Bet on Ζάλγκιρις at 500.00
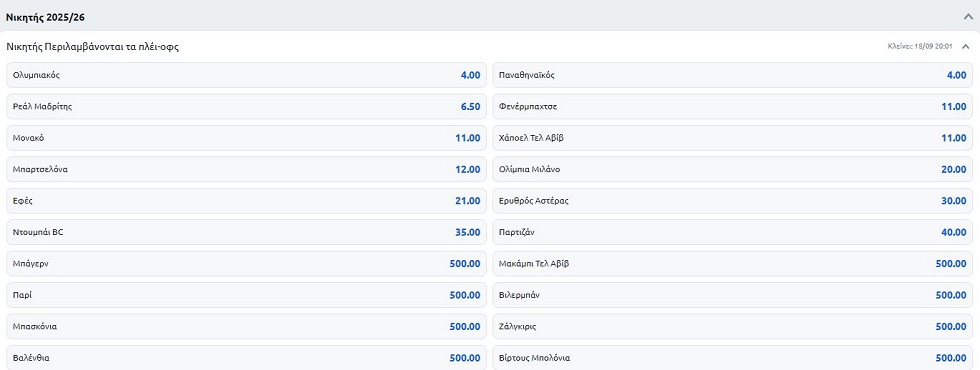Viewport: 980px width, 370px height. pyautogui.click(x=732, y=326)
